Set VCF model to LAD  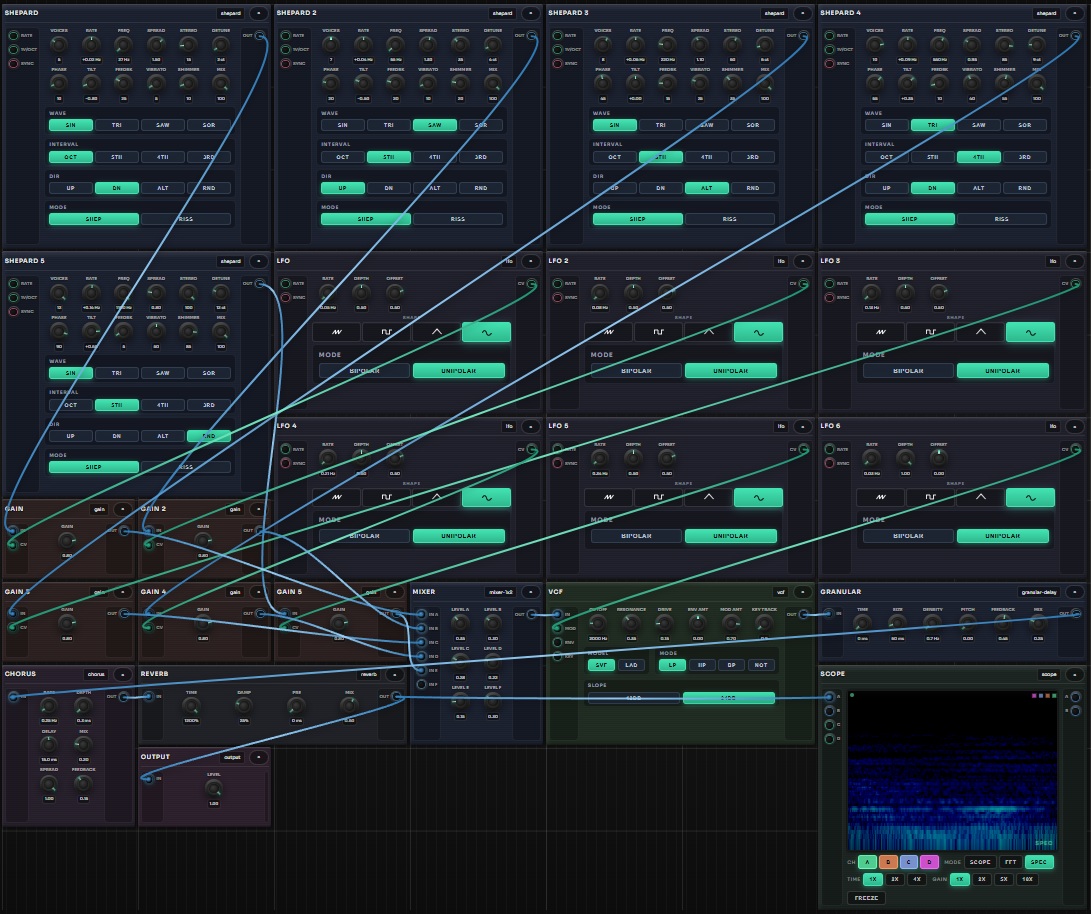631,664
